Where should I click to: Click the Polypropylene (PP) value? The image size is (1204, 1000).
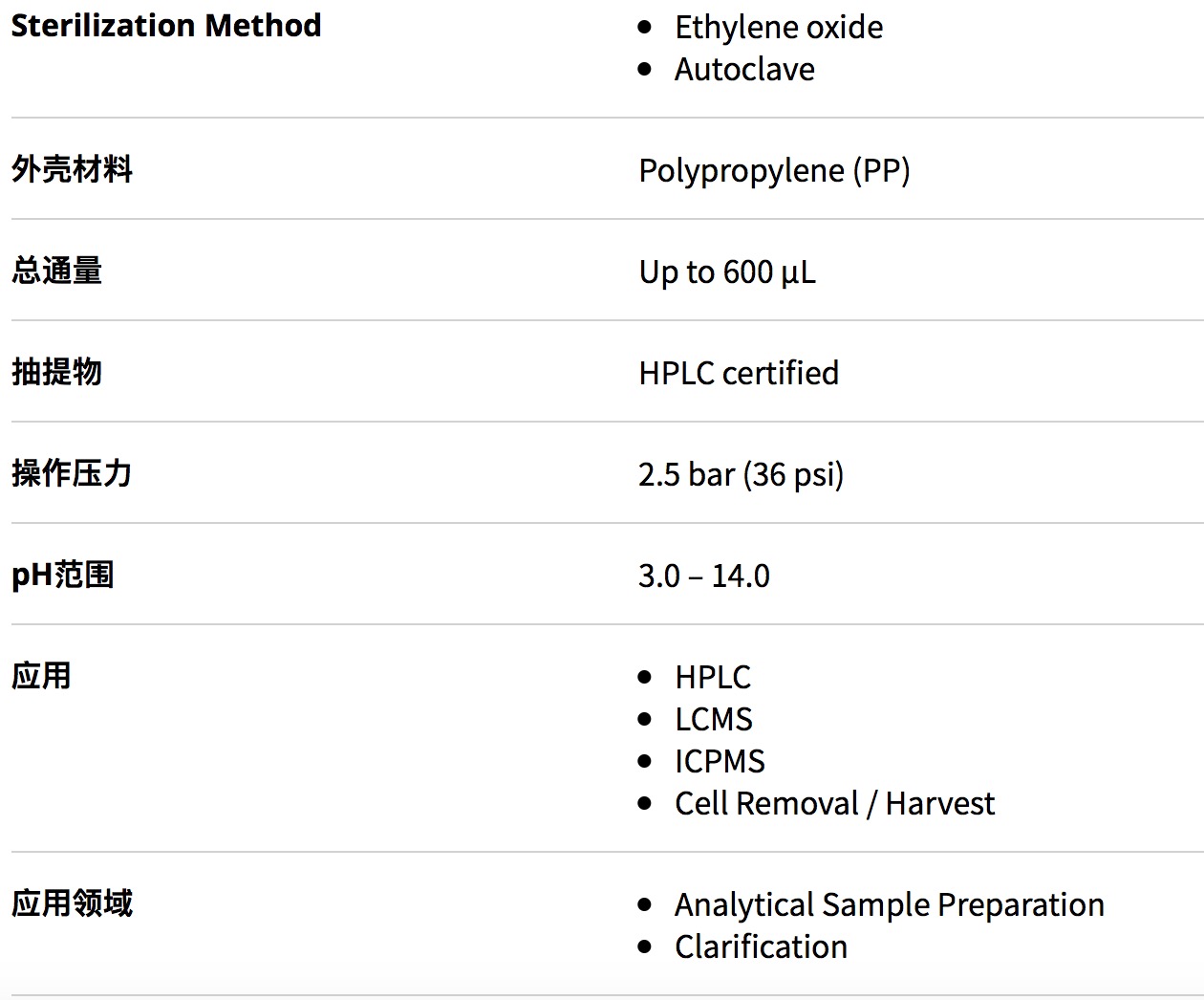coord(774,171)
